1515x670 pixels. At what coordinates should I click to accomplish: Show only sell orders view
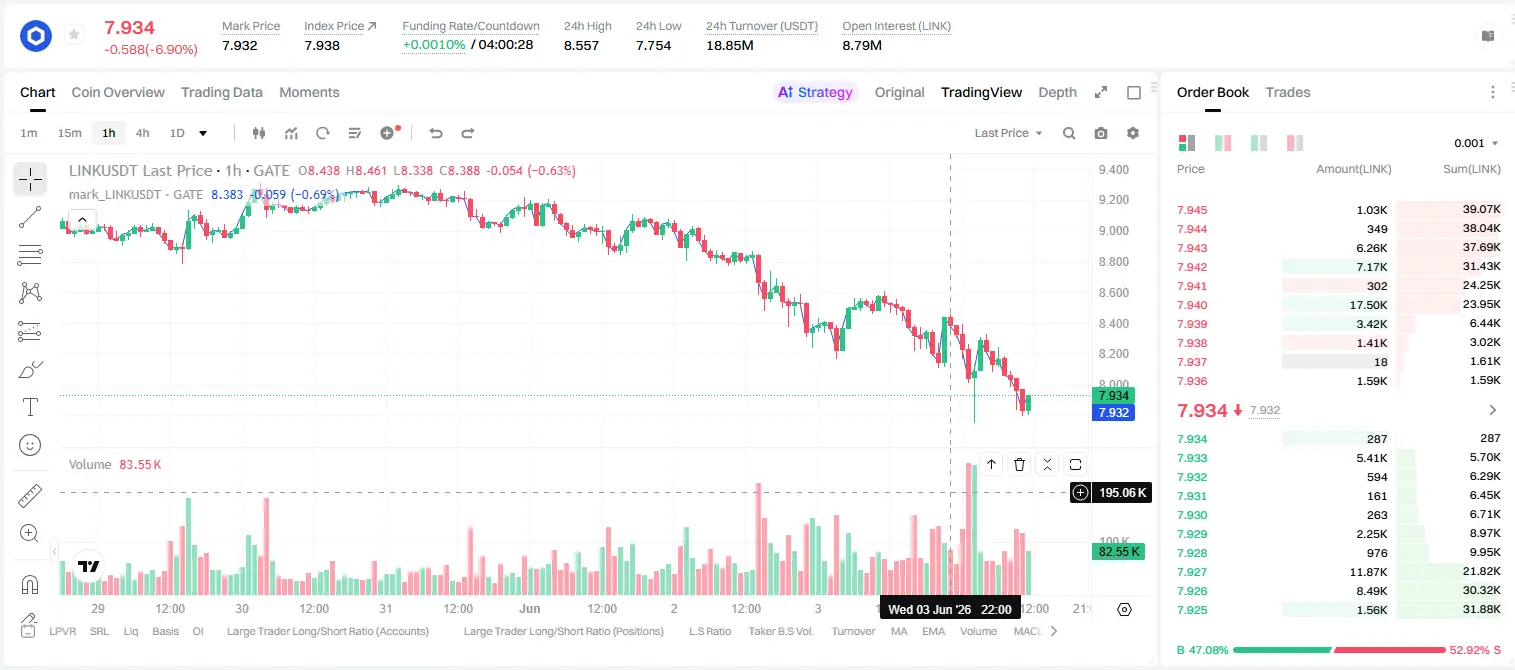click(1295, 143)
